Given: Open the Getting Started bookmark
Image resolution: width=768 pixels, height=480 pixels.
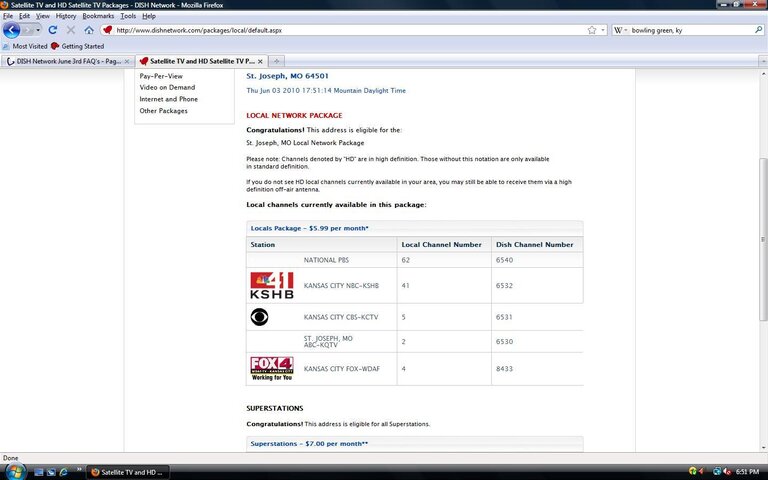Looking at the screenshot, I should pos(78,46).
